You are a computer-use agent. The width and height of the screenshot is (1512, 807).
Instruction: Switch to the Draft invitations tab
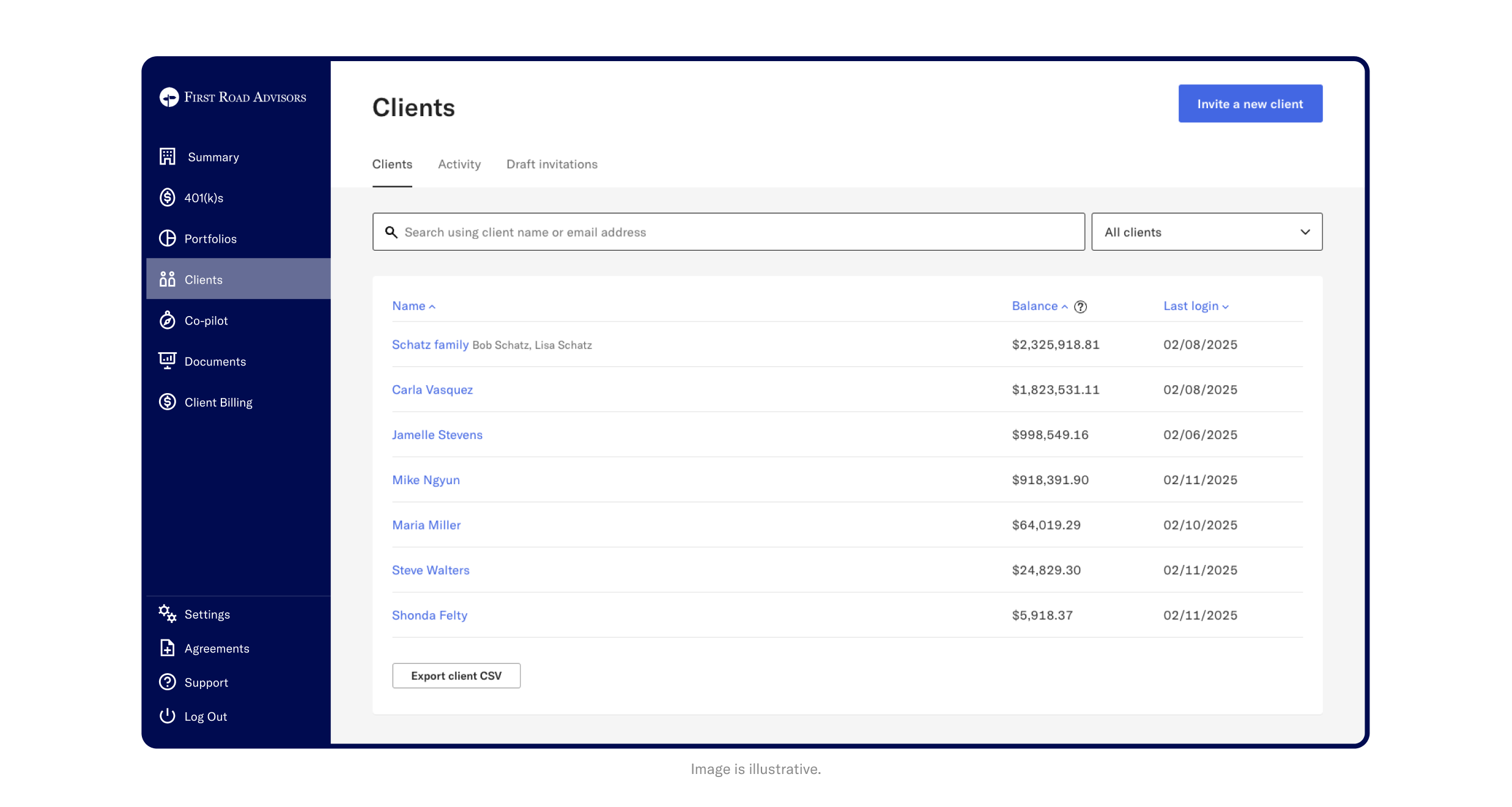(552, 164)
